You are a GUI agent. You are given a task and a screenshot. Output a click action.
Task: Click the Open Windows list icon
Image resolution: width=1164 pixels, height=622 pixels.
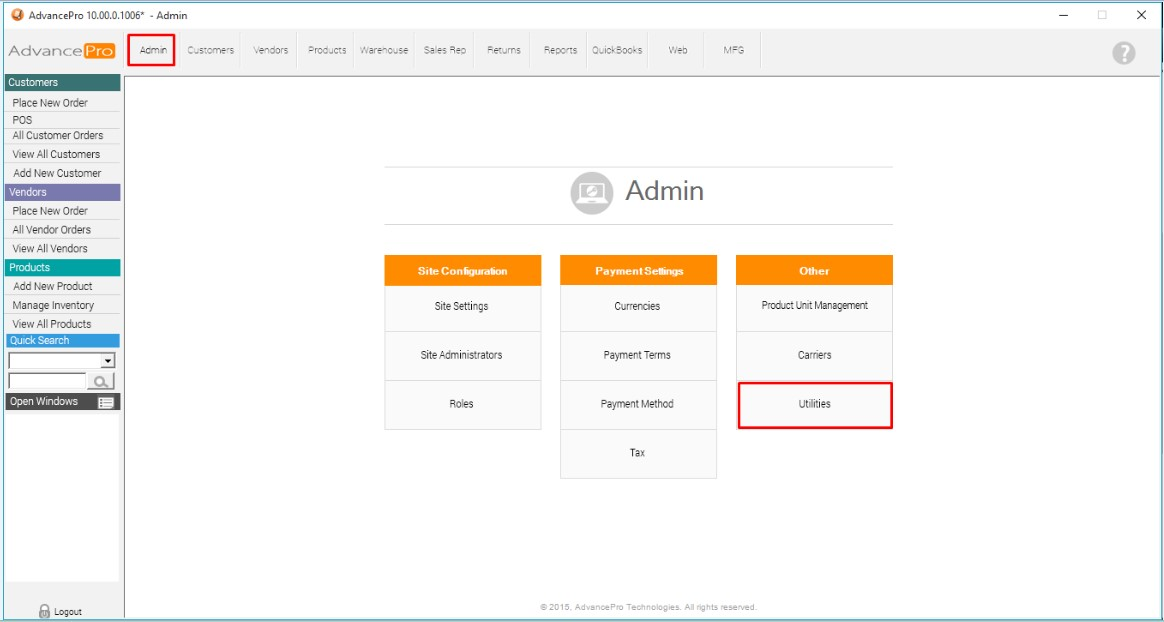(x=106, y=402)
